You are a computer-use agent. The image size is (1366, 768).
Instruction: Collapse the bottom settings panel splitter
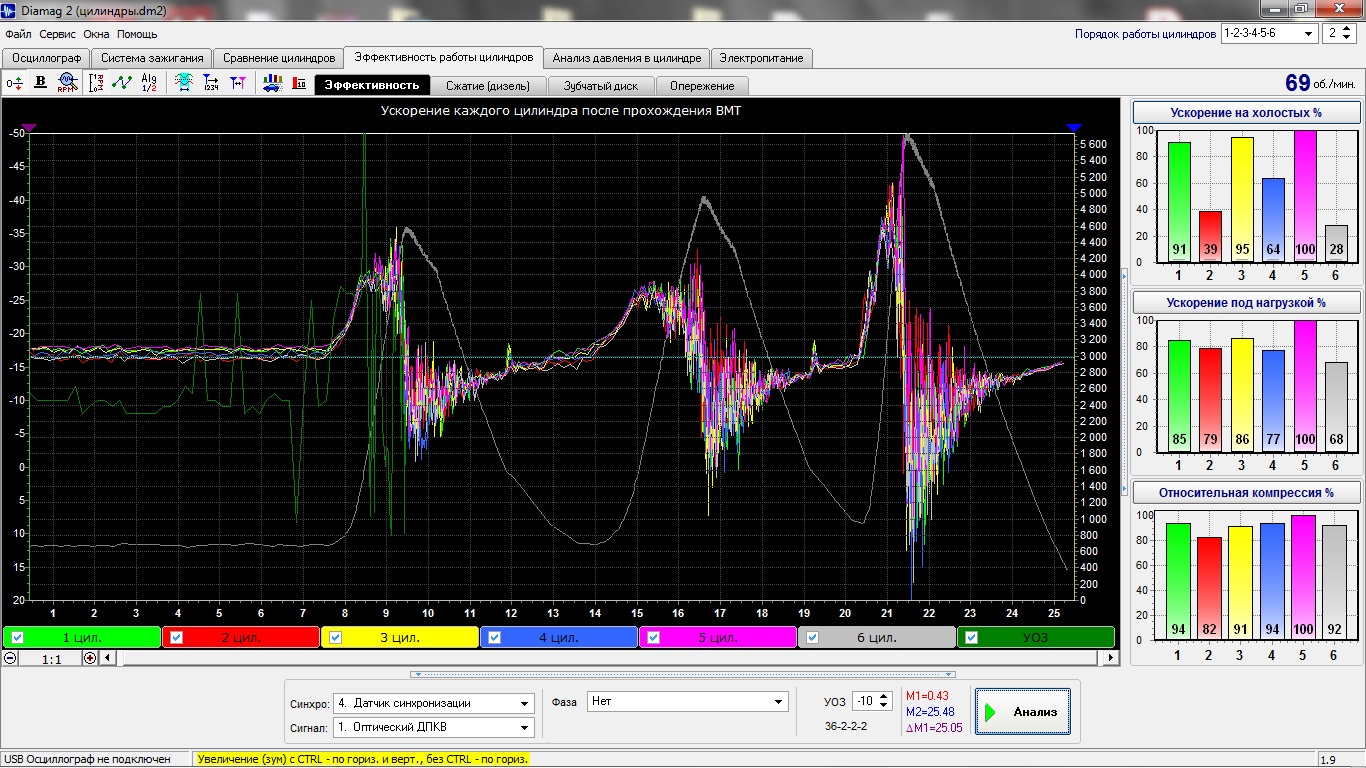[x=683, y=674]
